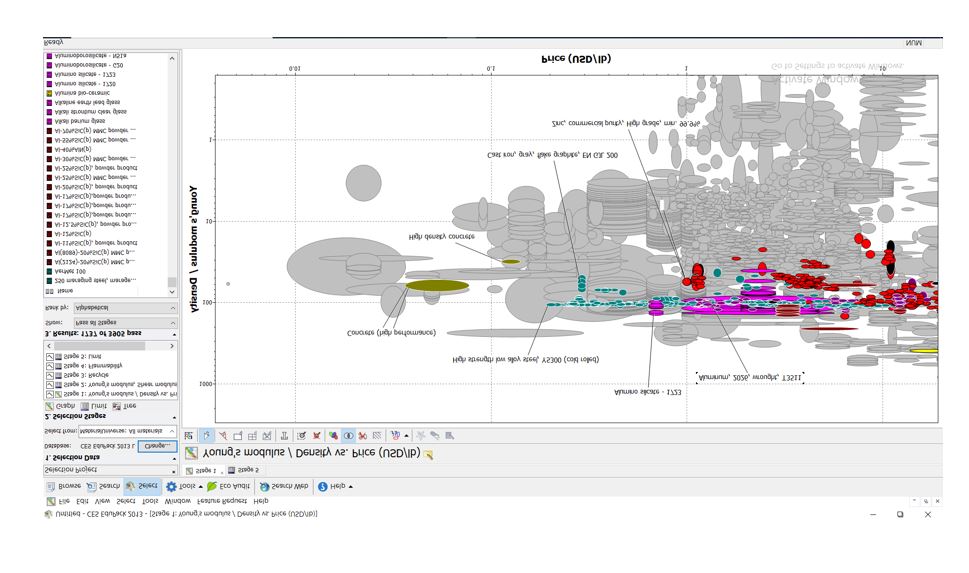Screen dimensions: 969x573
Task: Open Search Web
Action: coord(284,486)
